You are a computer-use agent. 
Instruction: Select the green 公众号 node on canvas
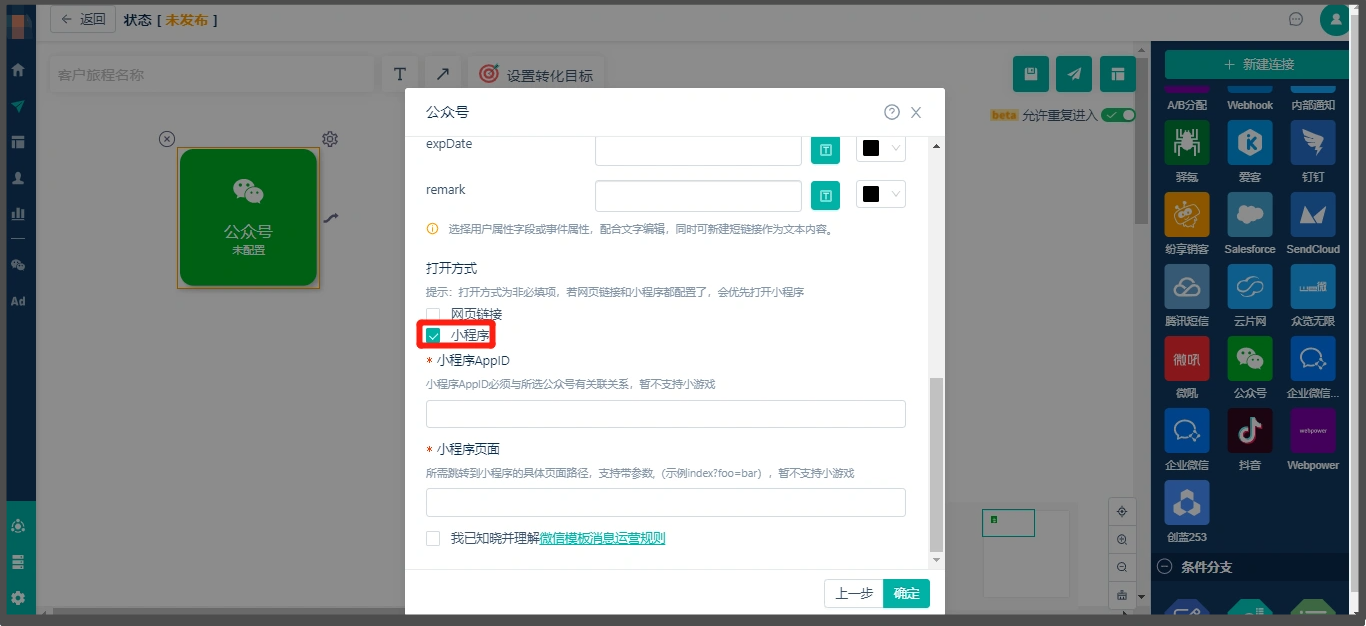click(248, 218)
